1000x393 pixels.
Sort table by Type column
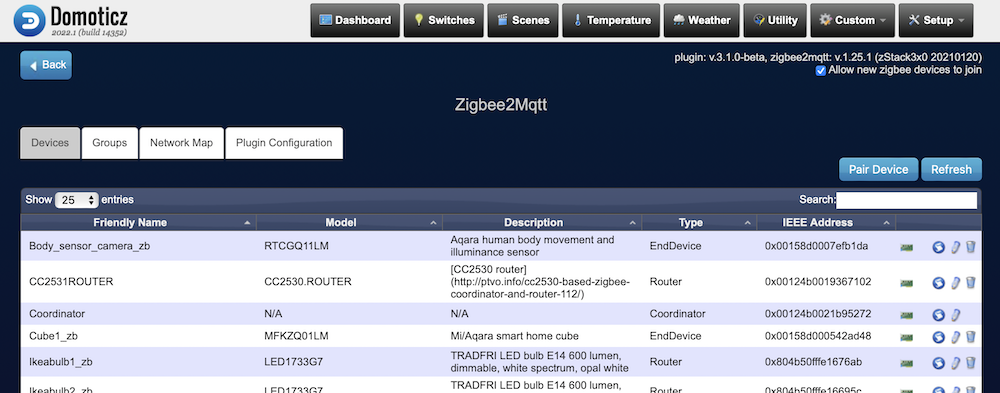699,223
